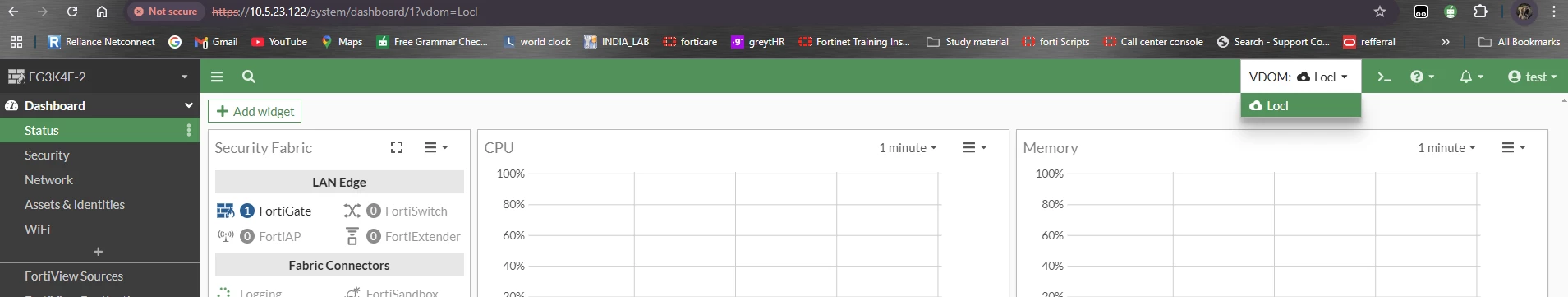Bookmark this page with the star icon
The image size is (1568, 297).
pyautogui.click(x=1380, y=12)
